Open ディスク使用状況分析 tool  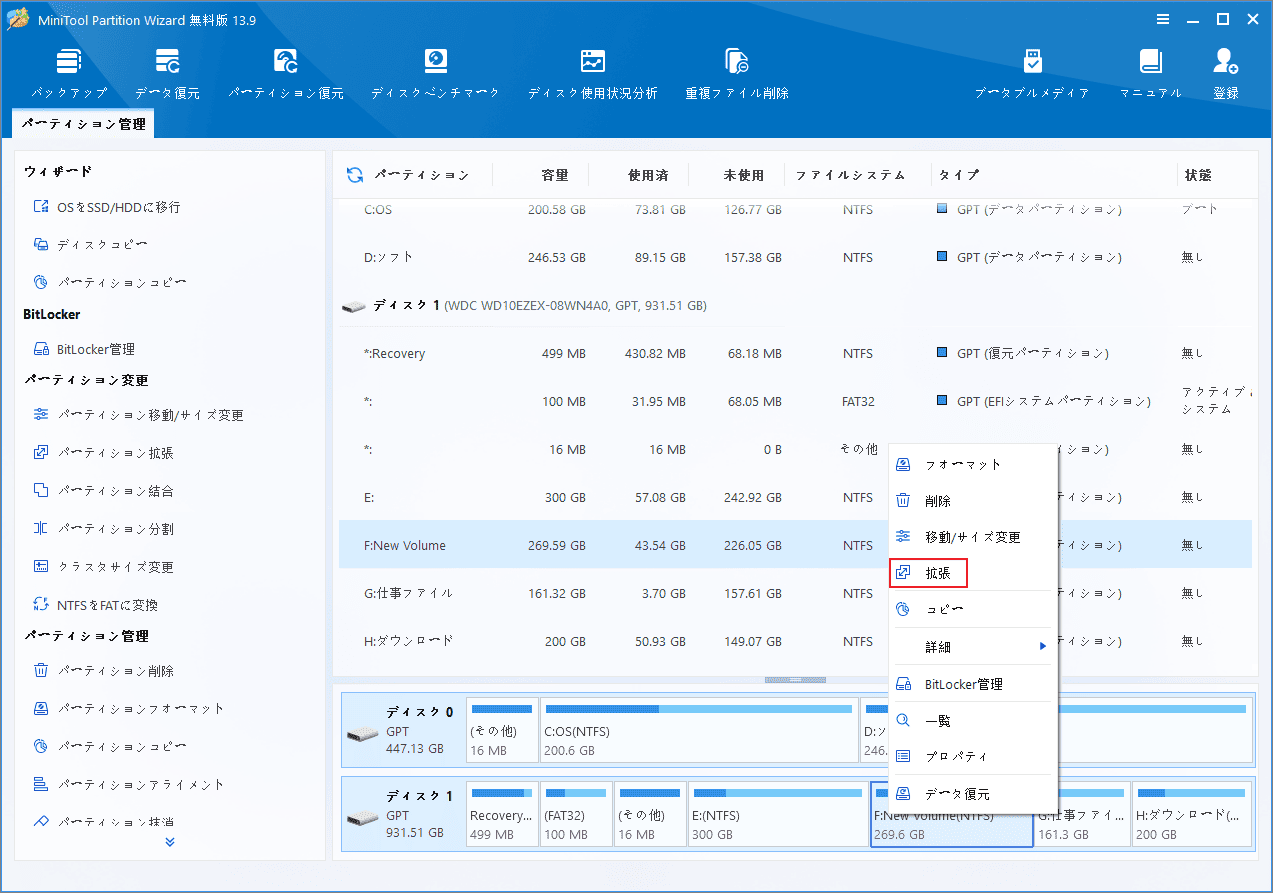(x=593, y=73)
